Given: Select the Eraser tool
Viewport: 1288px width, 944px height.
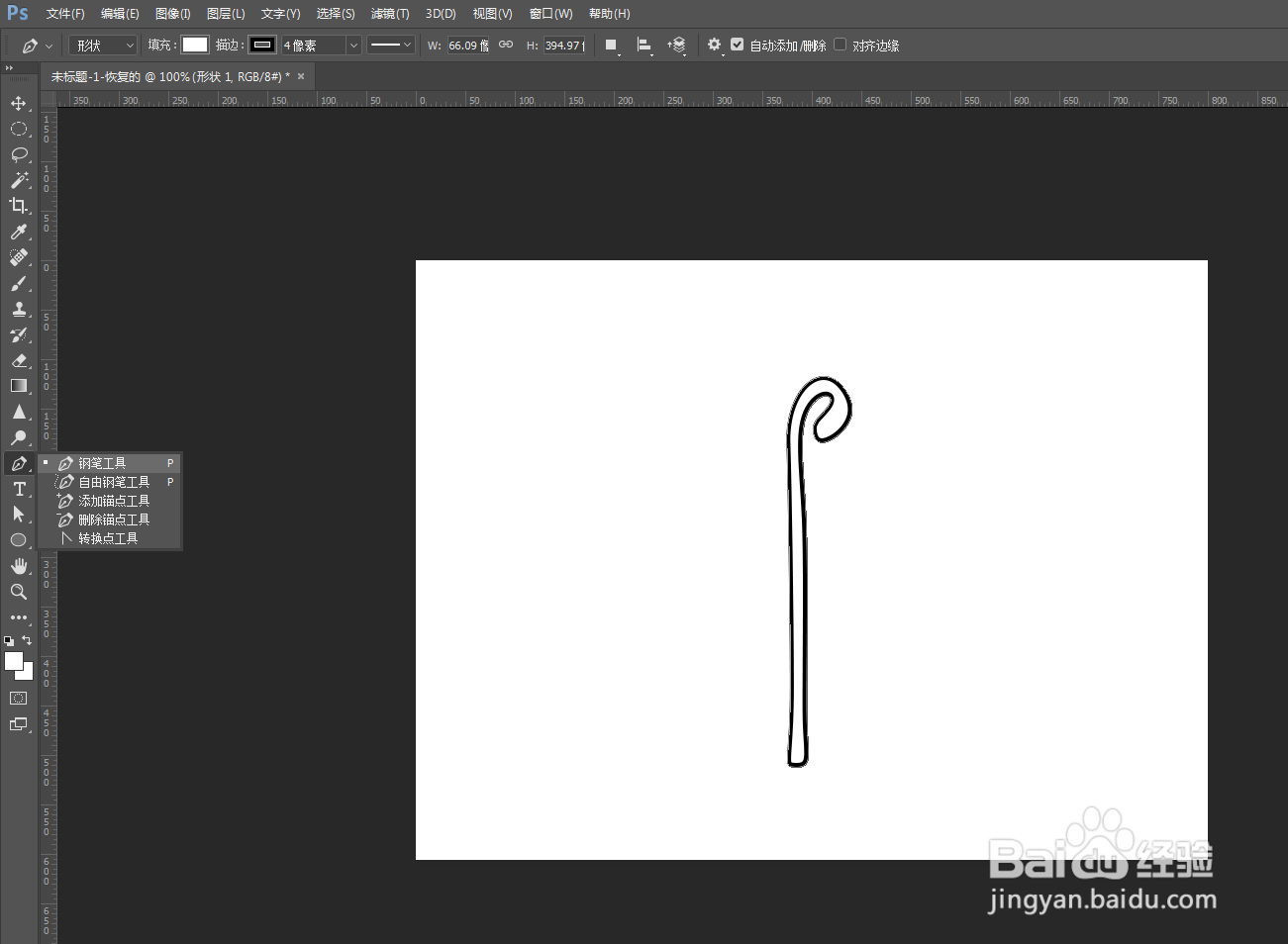Looking at the screenshot, I should (x=18, y=360).
